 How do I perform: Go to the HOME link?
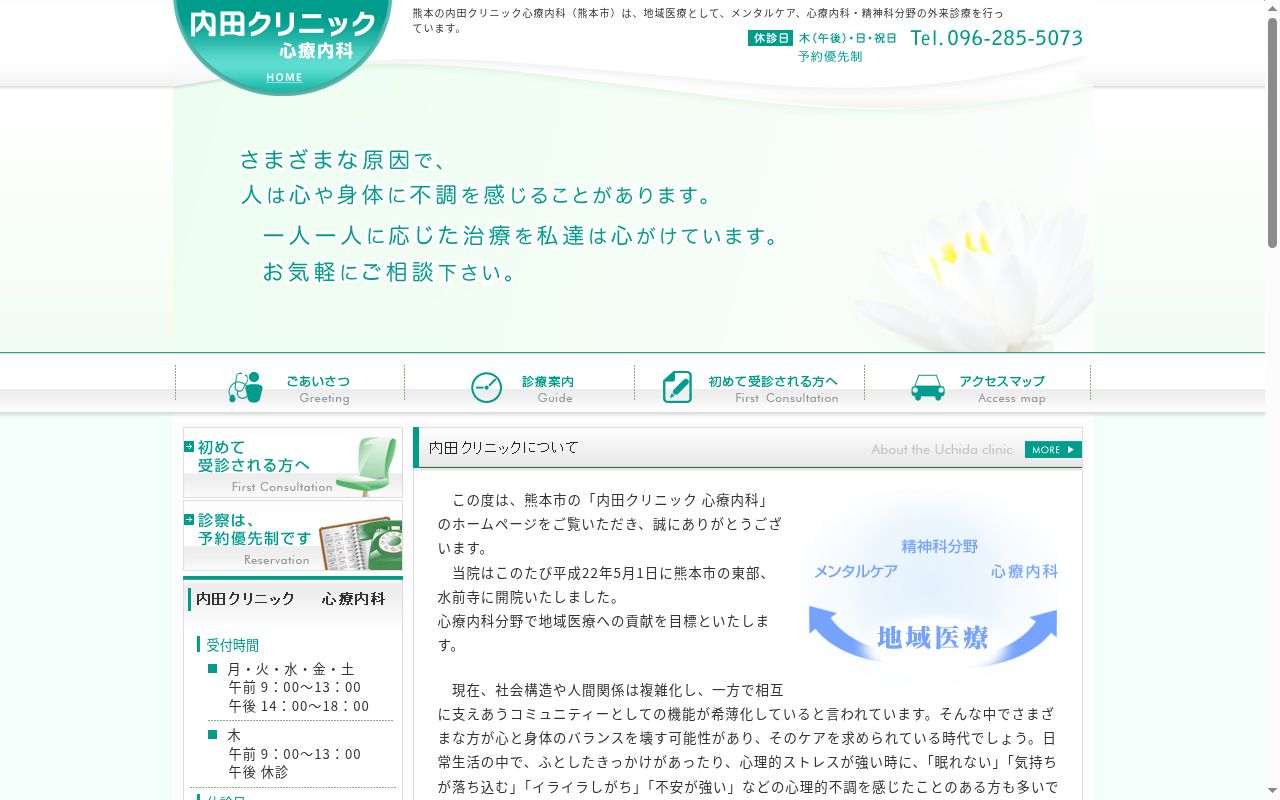coord(284,78)
